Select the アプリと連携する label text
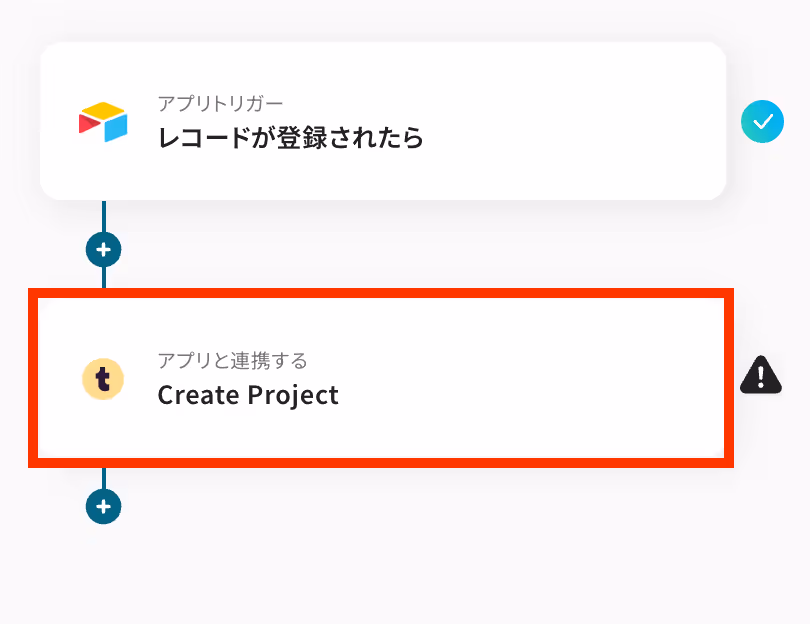This screenshot has height=624, width=810. [232, 361]
